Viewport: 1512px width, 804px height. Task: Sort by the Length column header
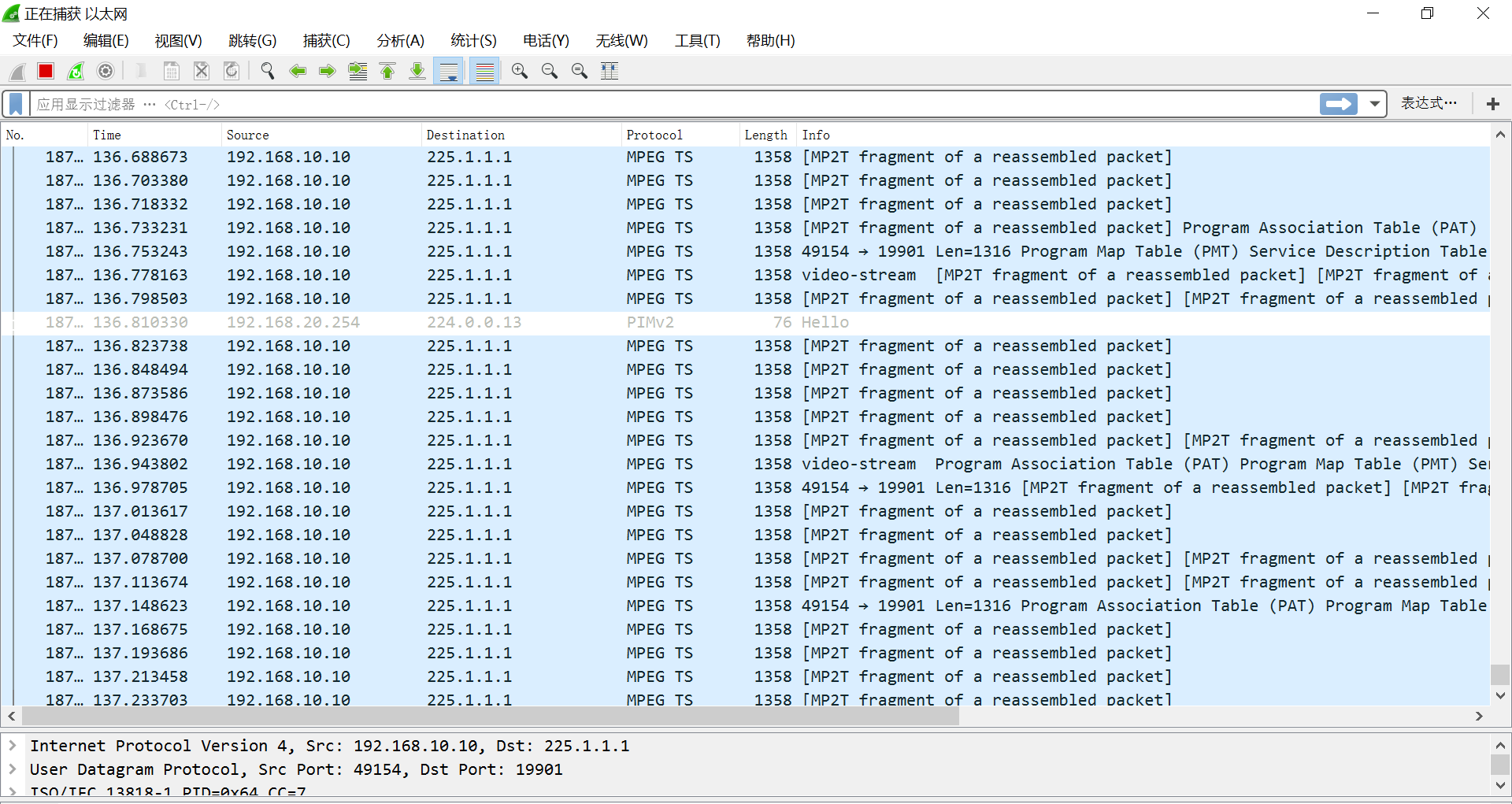tap(768, 135)
